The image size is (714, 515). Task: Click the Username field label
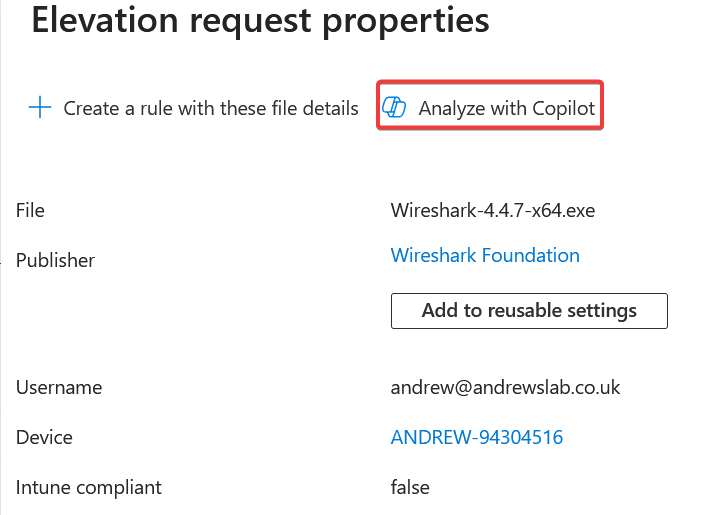59,388
